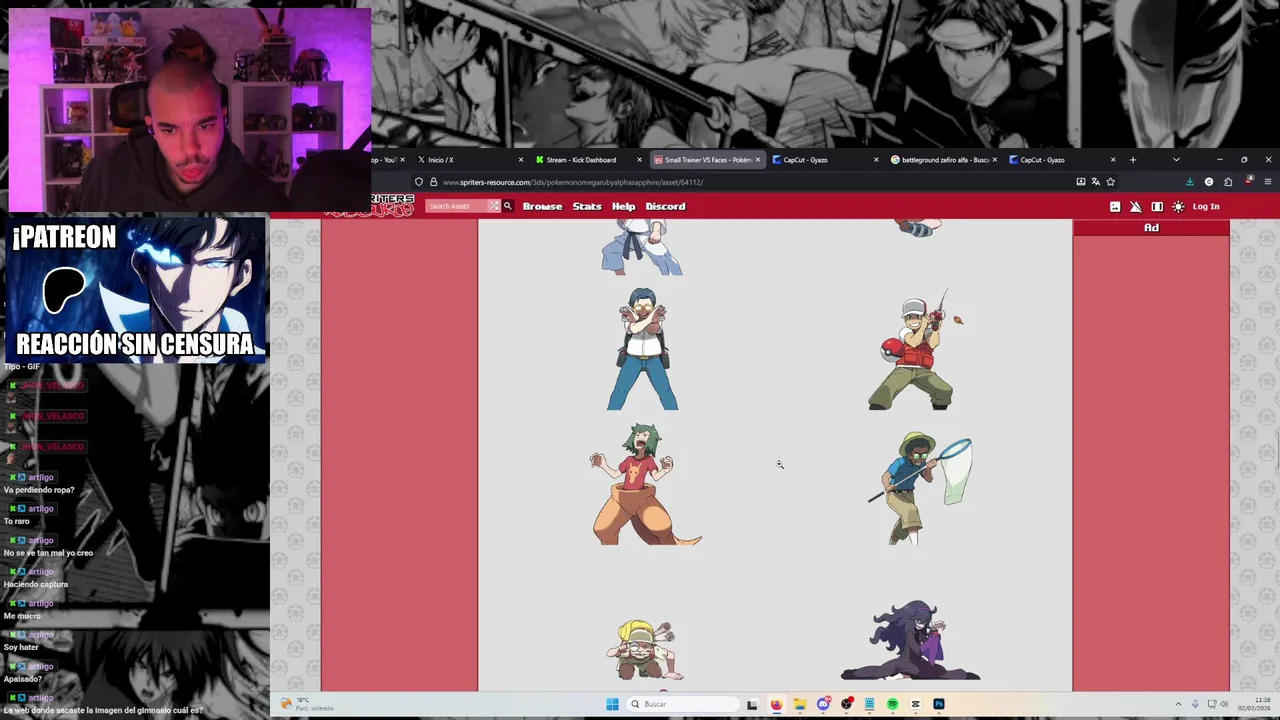Click the fisherman sprite holding a Poké Ball
The width and height of the screenshot is (1280, 720).
point(913,352)
